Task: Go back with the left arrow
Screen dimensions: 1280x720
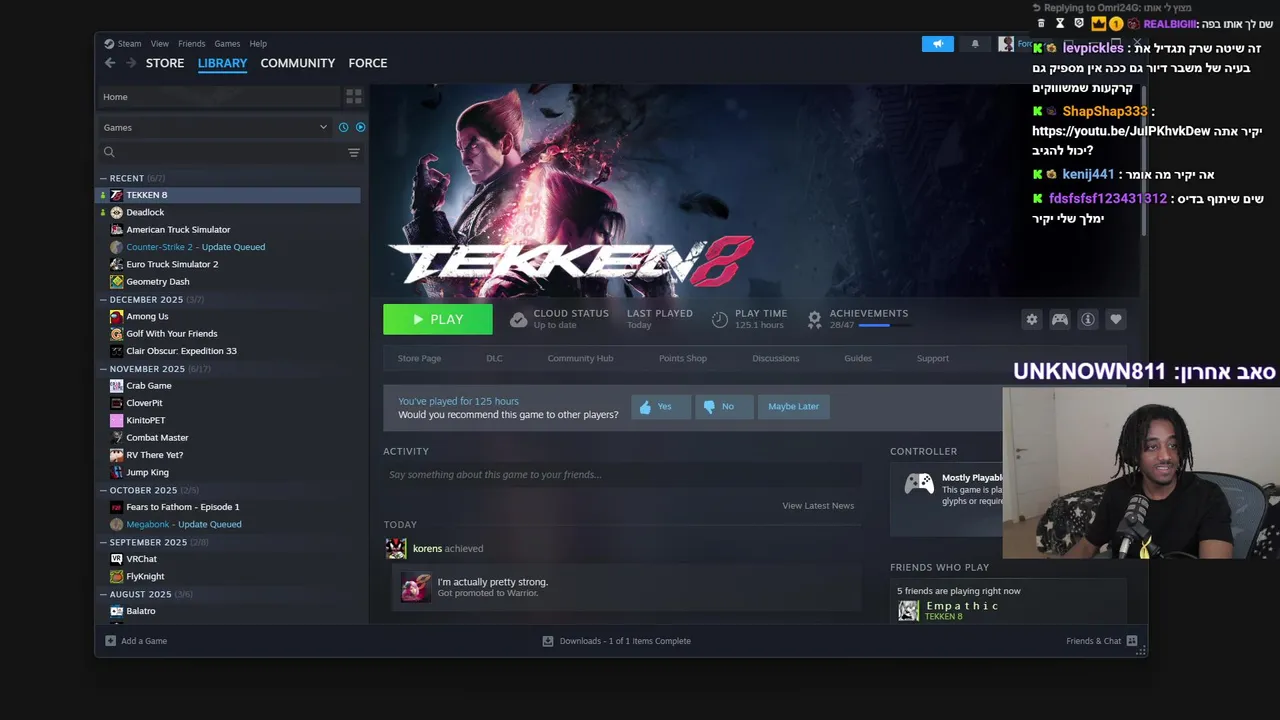Action: coord(110,63)
